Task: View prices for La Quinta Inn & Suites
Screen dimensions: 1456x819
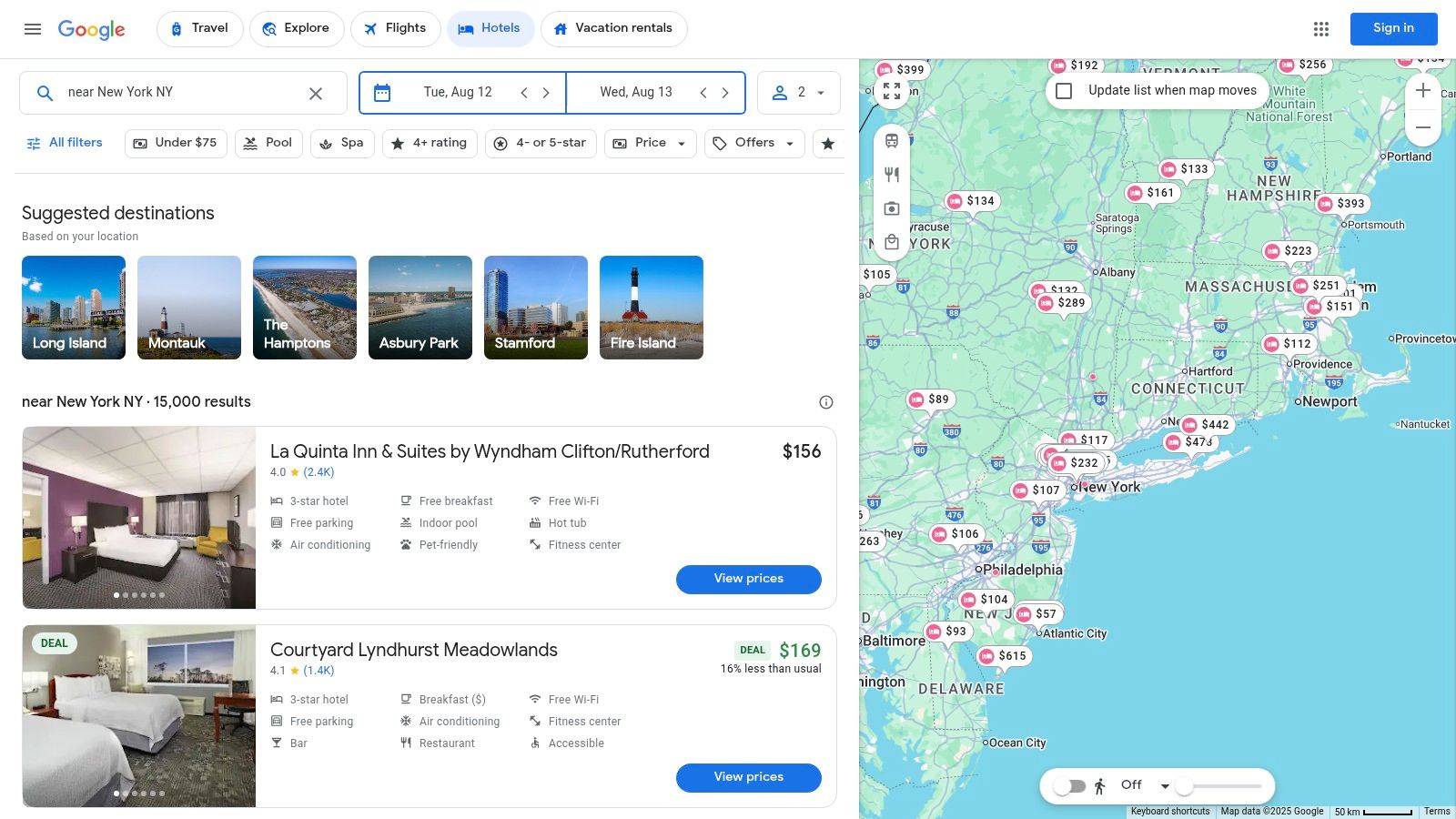Action: tap(749, 579)
